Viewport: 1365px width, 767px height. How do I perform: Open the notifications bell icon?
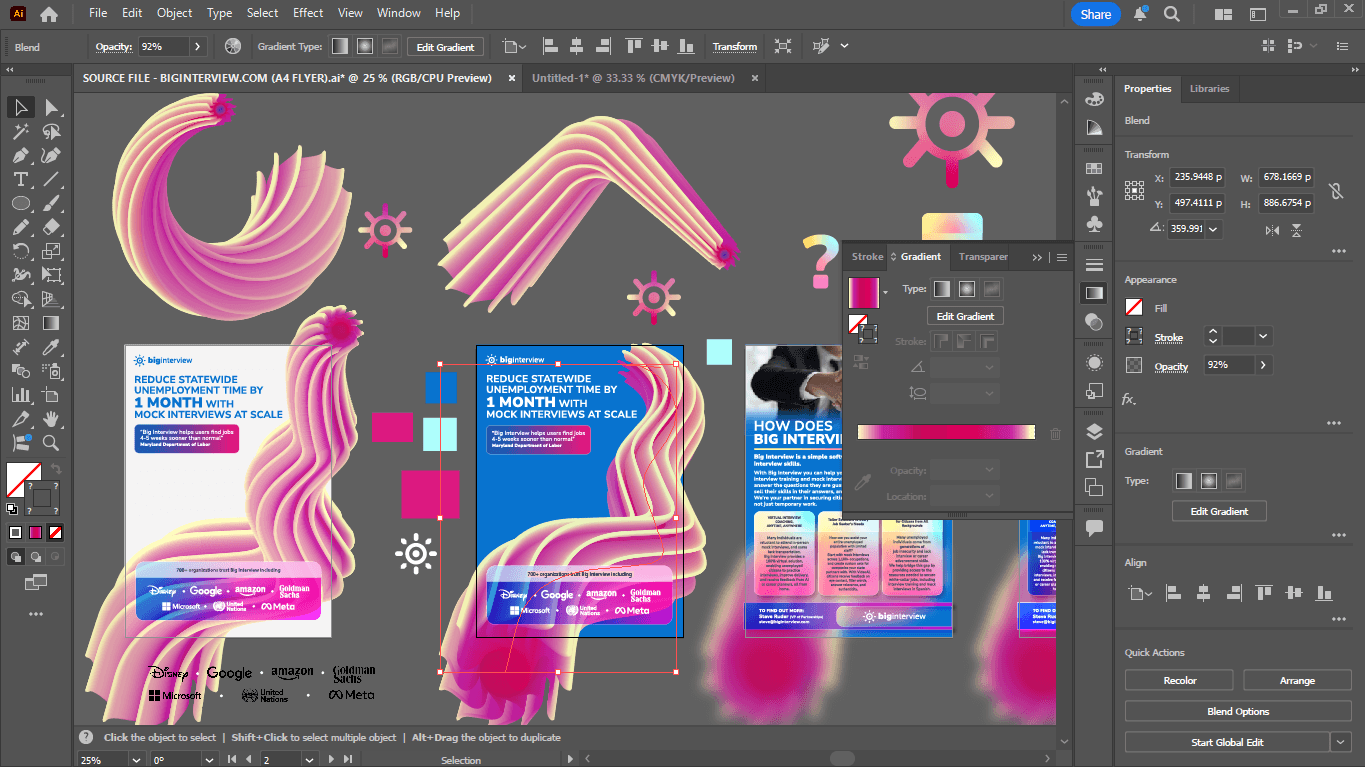tap(1140, 14)
